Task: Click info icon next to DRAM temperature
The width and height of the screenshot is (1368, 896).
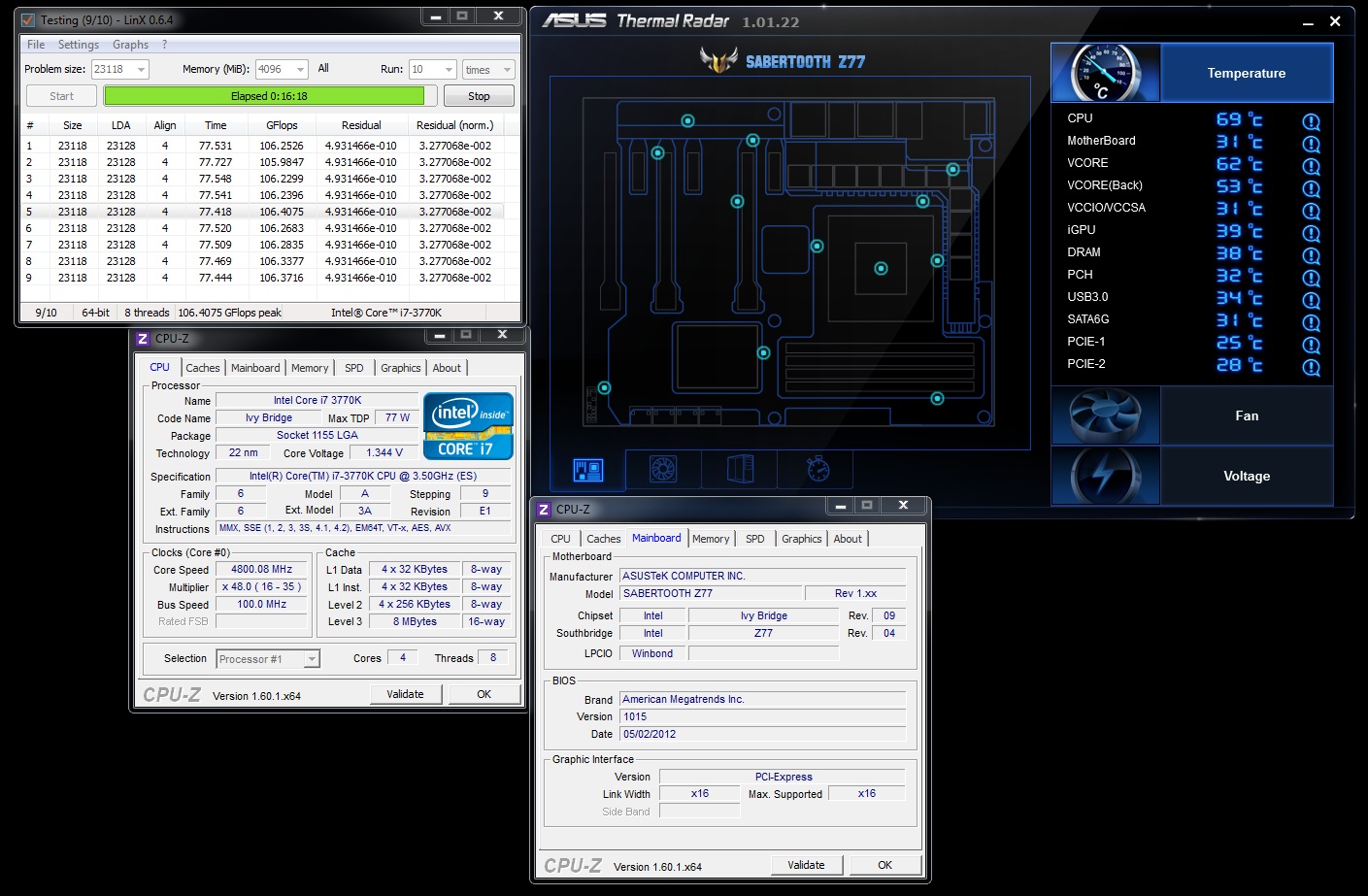Action: point(1311,255)
